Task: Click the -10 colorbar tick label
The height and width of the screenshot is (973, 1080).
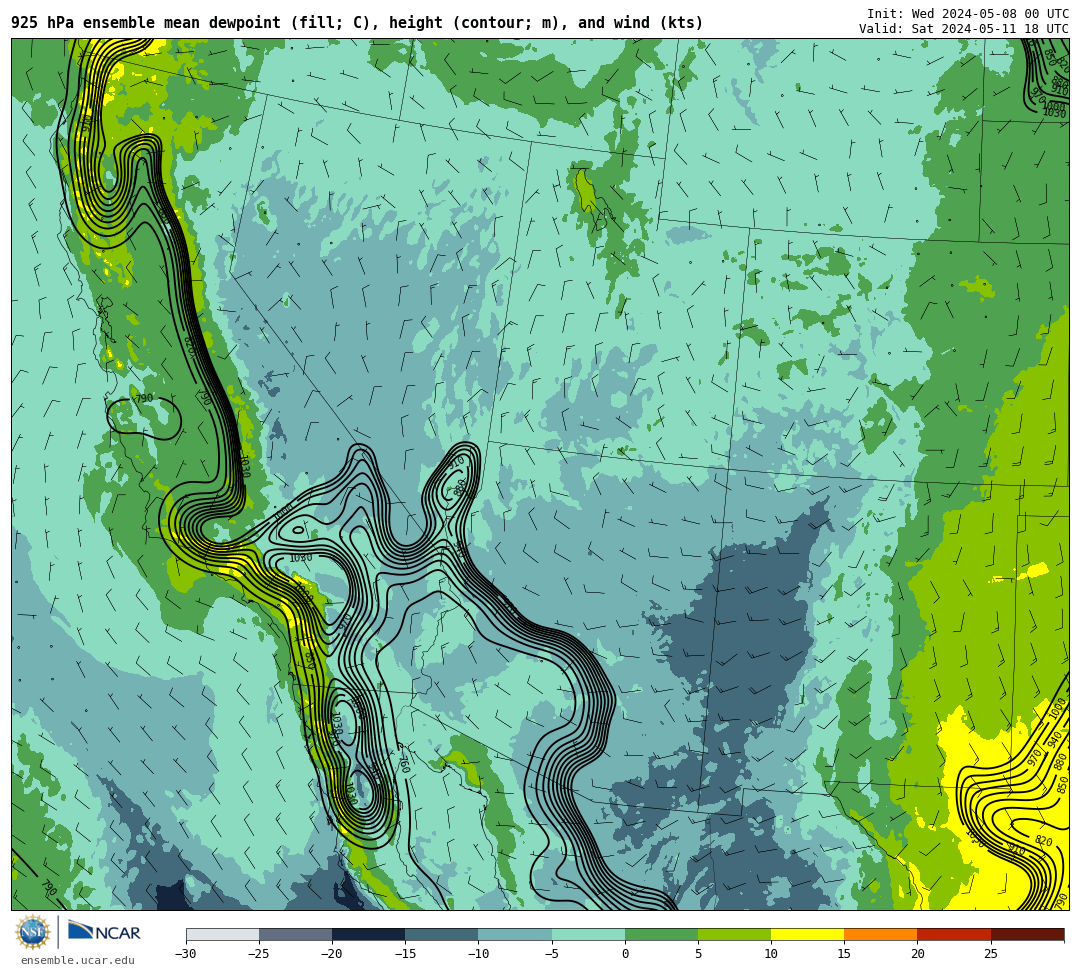Action: point(478,954)
